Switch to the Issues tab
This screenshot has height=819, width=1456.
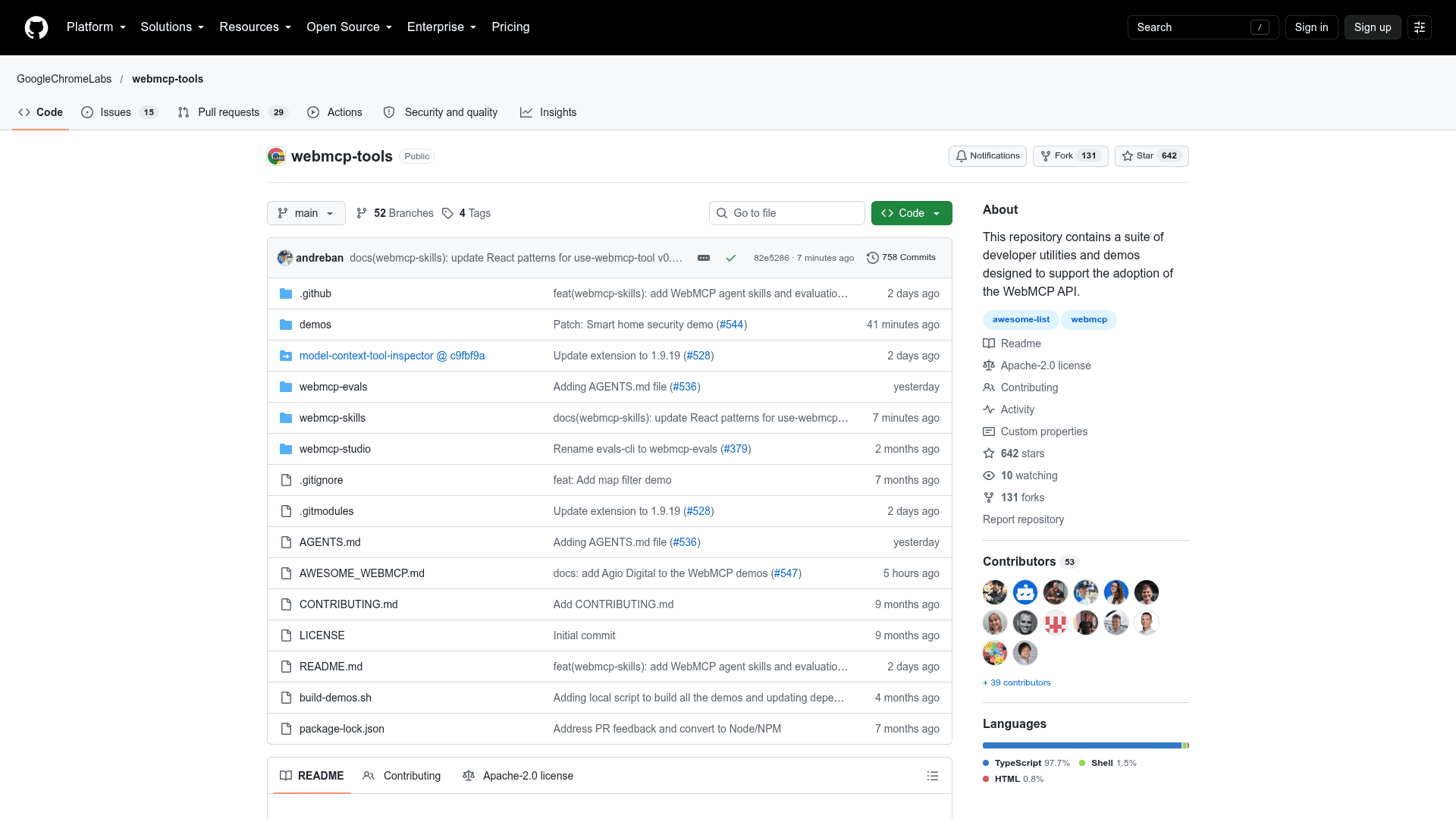[120, 112]
